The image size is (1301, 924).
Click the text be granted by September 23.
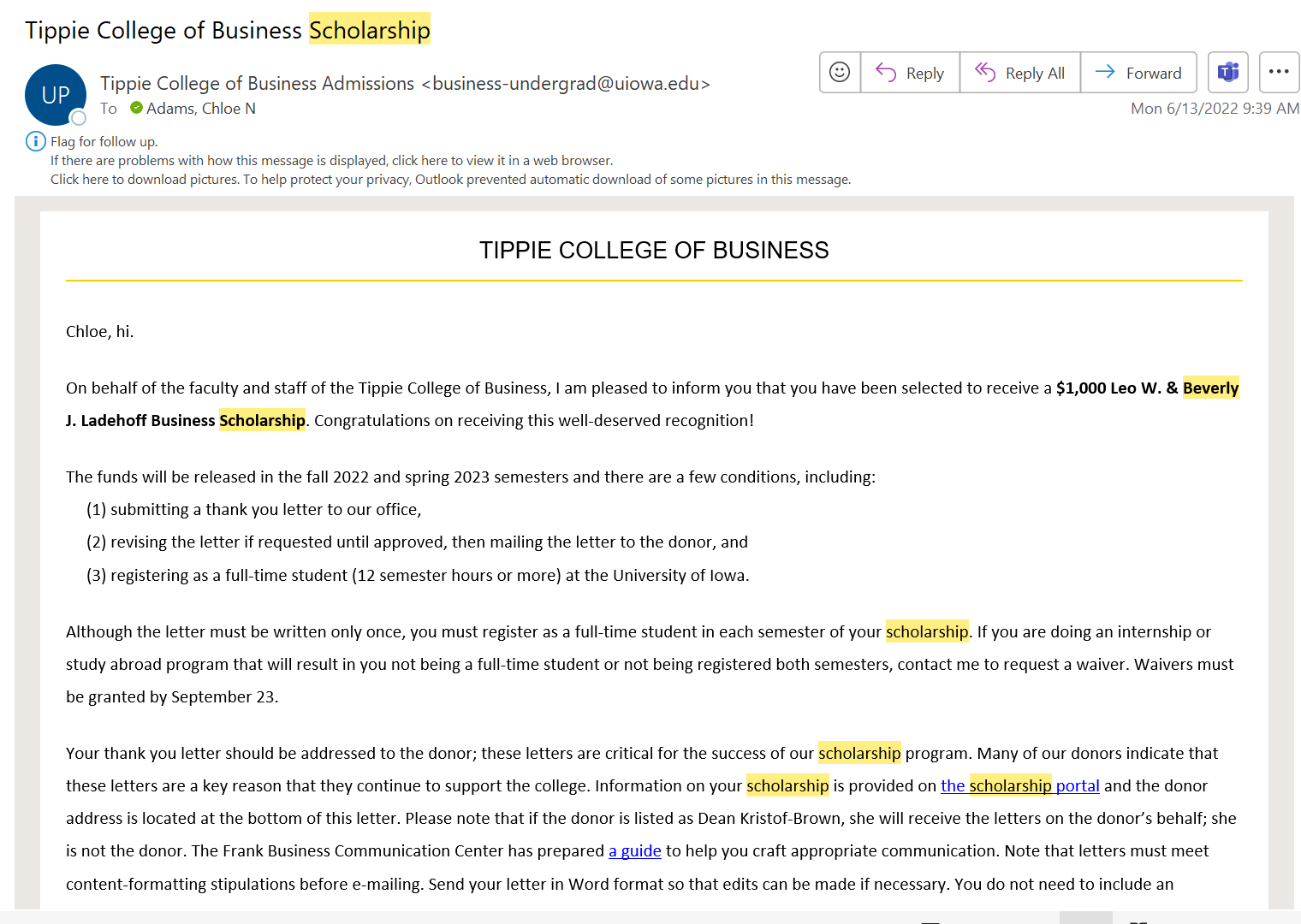tap(172, 696)
